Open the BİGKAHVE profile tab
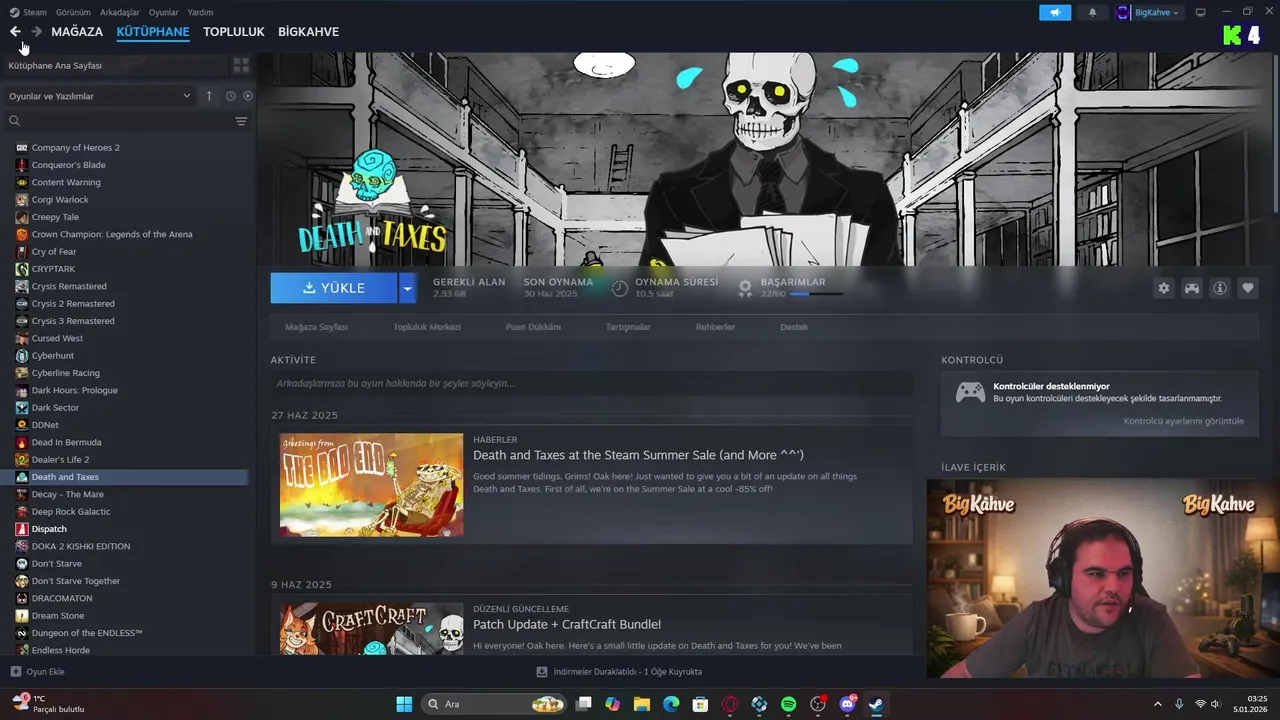This screenshot has height=720, width=1280. [x=308, y=32]
